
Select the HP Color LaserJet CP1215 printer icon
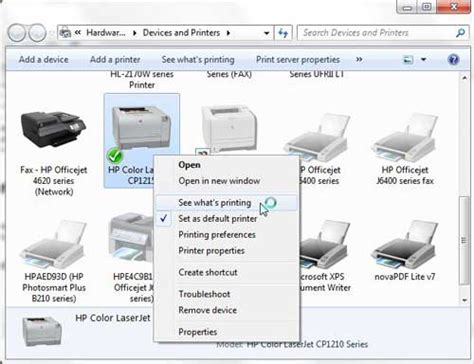tap(141, 128)
